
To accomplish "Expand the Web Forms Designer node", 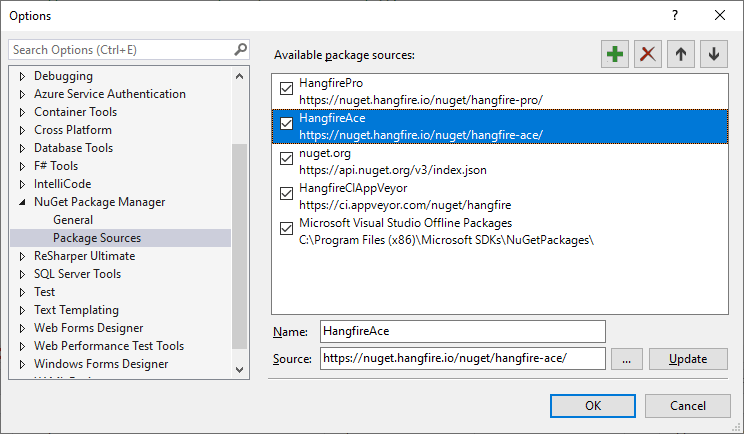I will pyautogui.click(x=22, y=328).
